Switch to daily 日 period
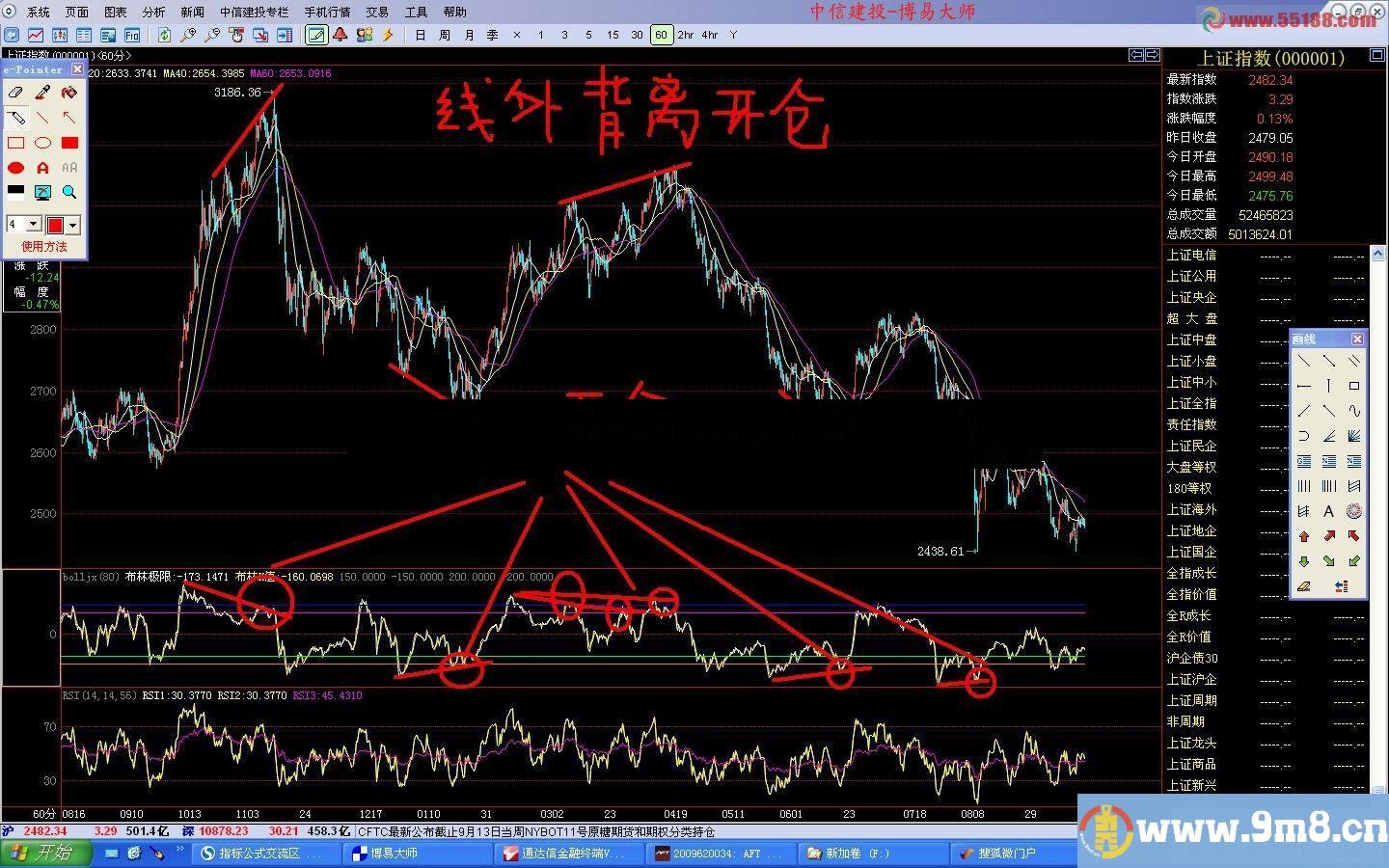 pos(421,35)
